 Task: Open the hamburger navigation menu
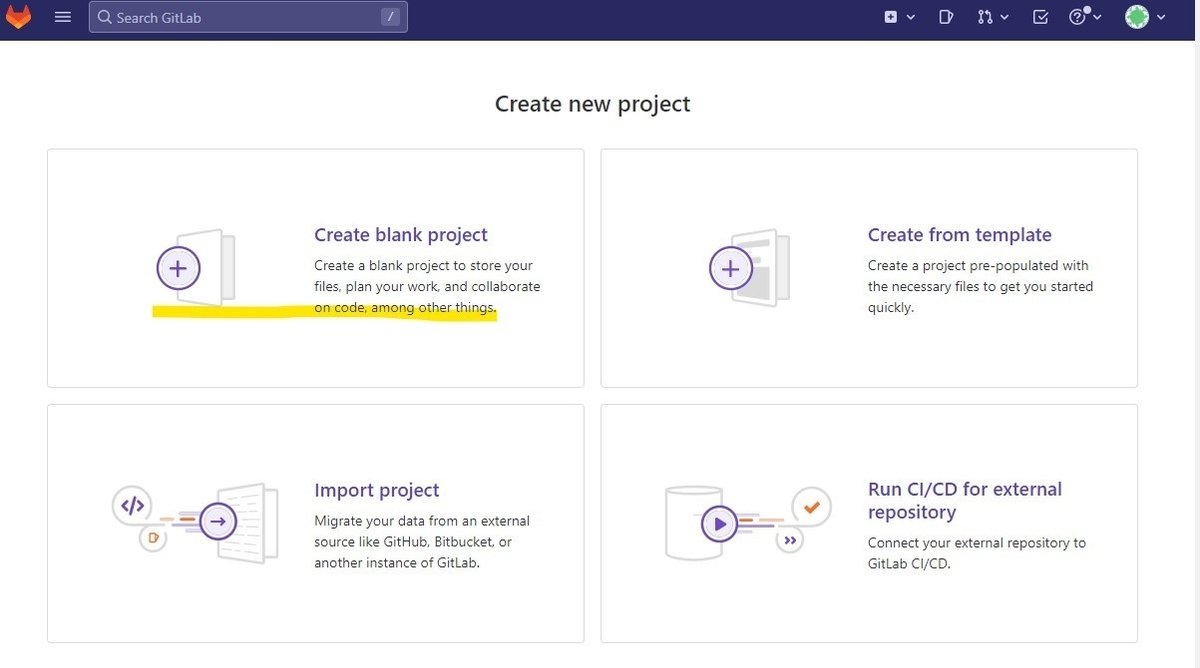62,16
